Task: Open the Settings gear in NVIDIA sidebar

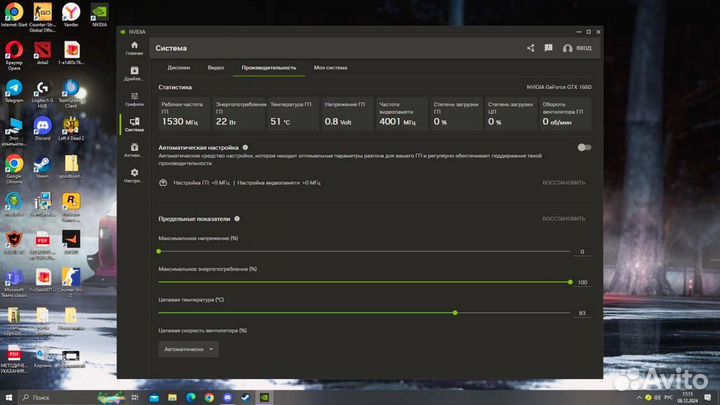Action: [134, 175]
